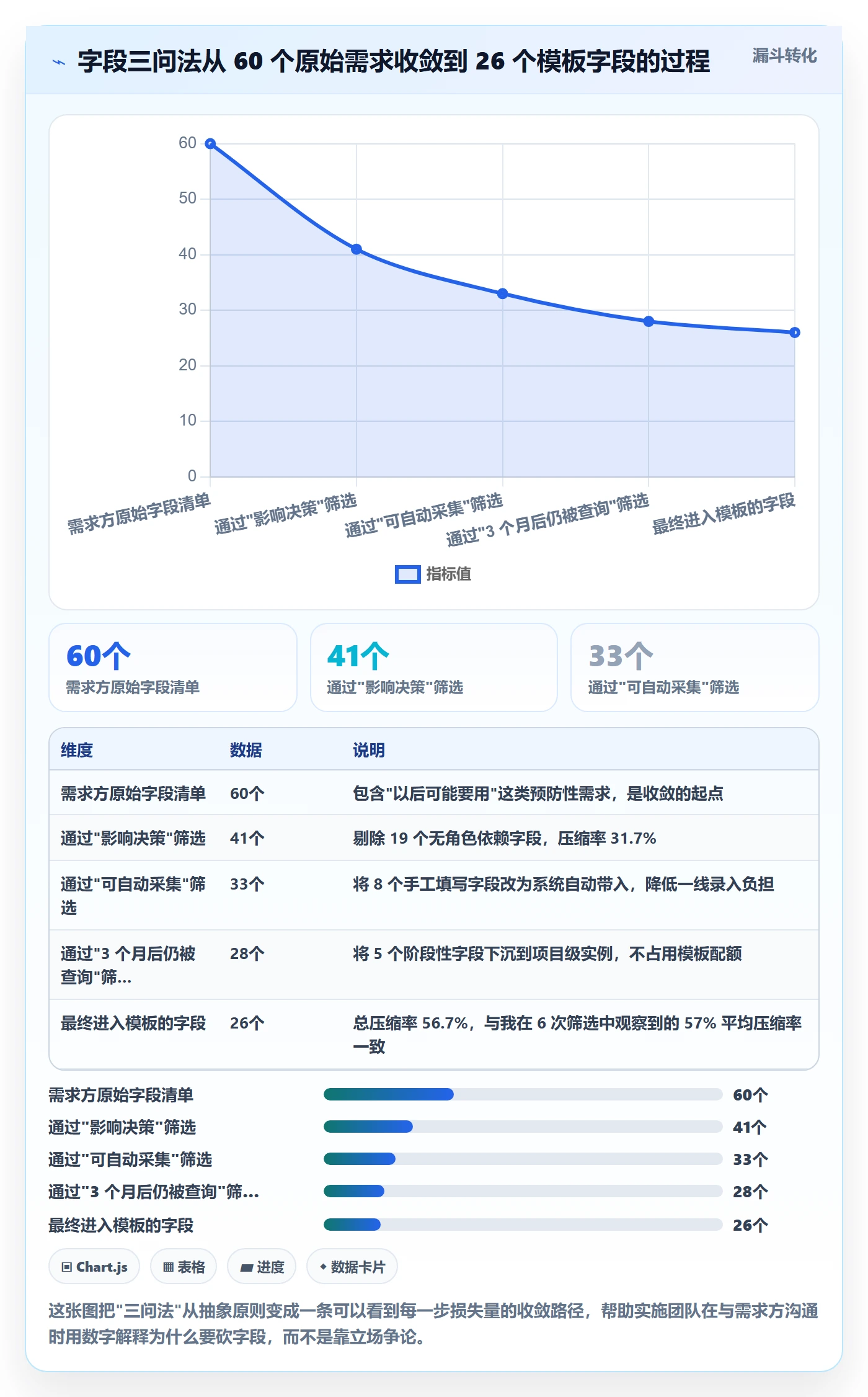This screenshot has height=1397, width=868.
Task: Click the 最终进入模板的字段 x-axis label
Action: (x=724, y=514)
